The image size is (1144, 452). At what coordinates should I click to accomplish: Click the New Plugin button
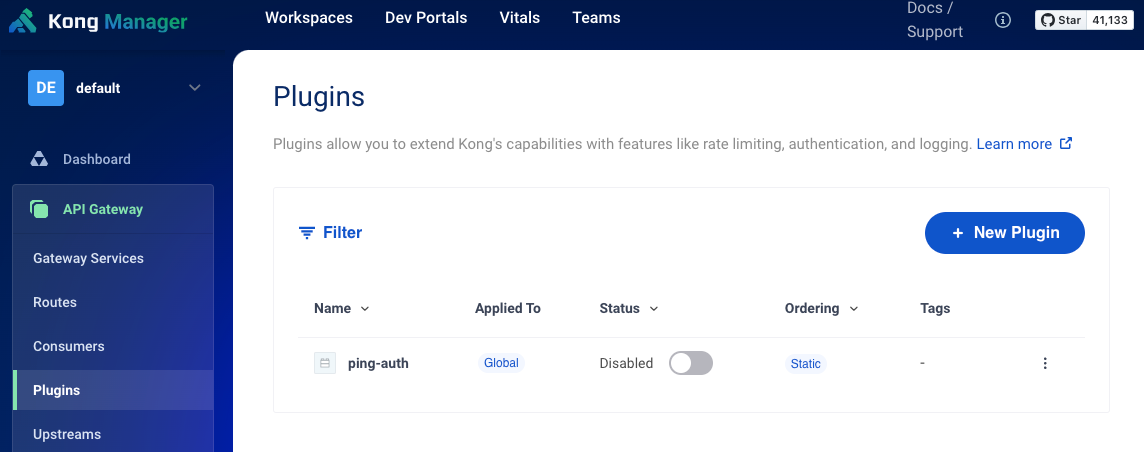(1004, 232)
